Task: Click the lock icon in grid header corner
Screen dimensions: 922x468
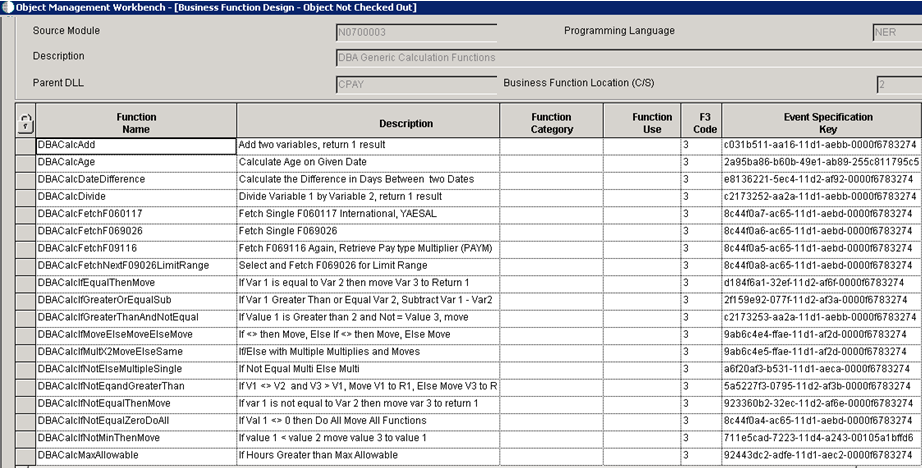Action: click(25, 121)
